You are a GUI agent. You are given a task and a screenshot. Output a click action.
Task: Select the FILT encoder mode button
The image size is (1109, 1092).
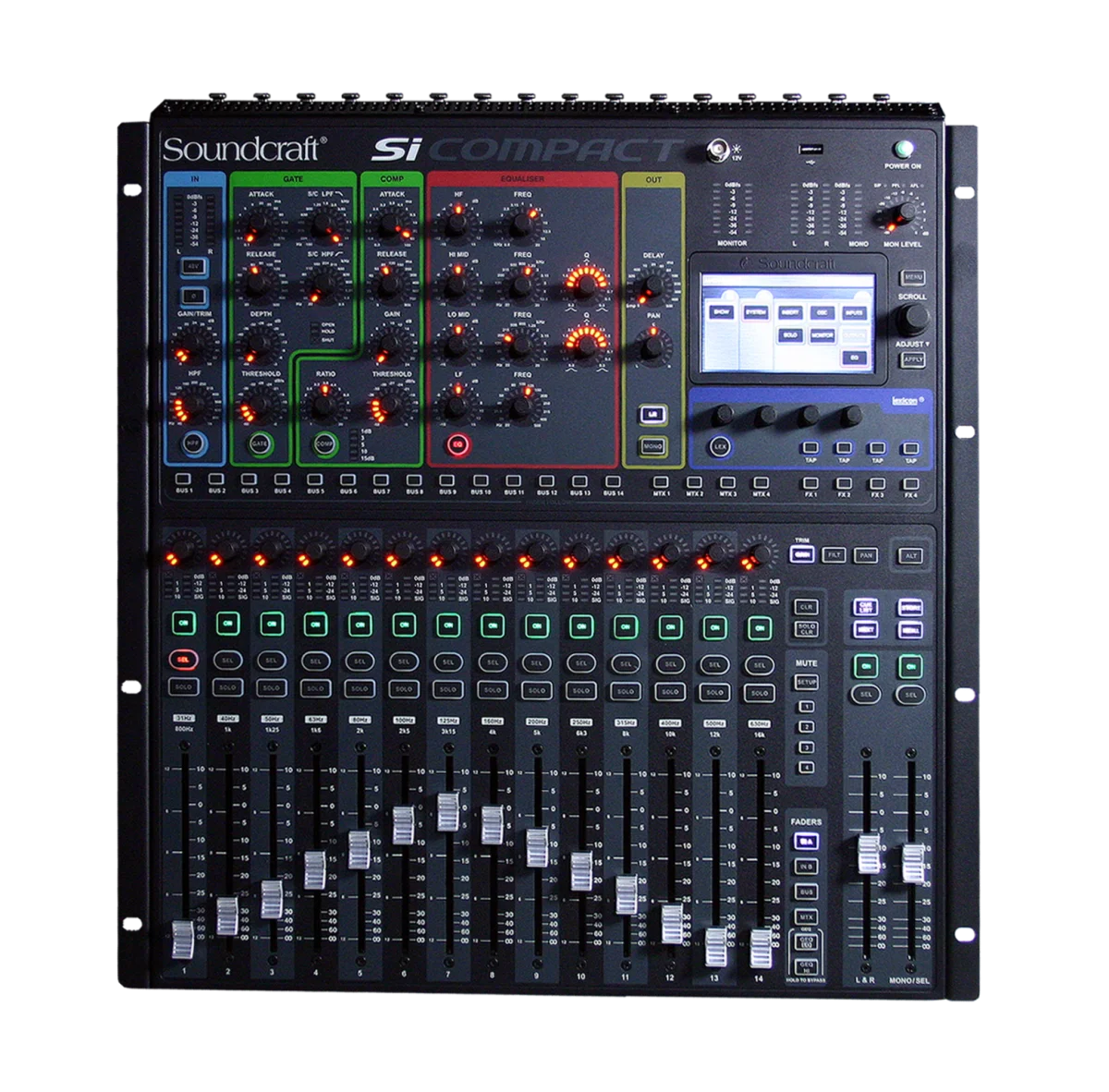[x=835, y=555]
